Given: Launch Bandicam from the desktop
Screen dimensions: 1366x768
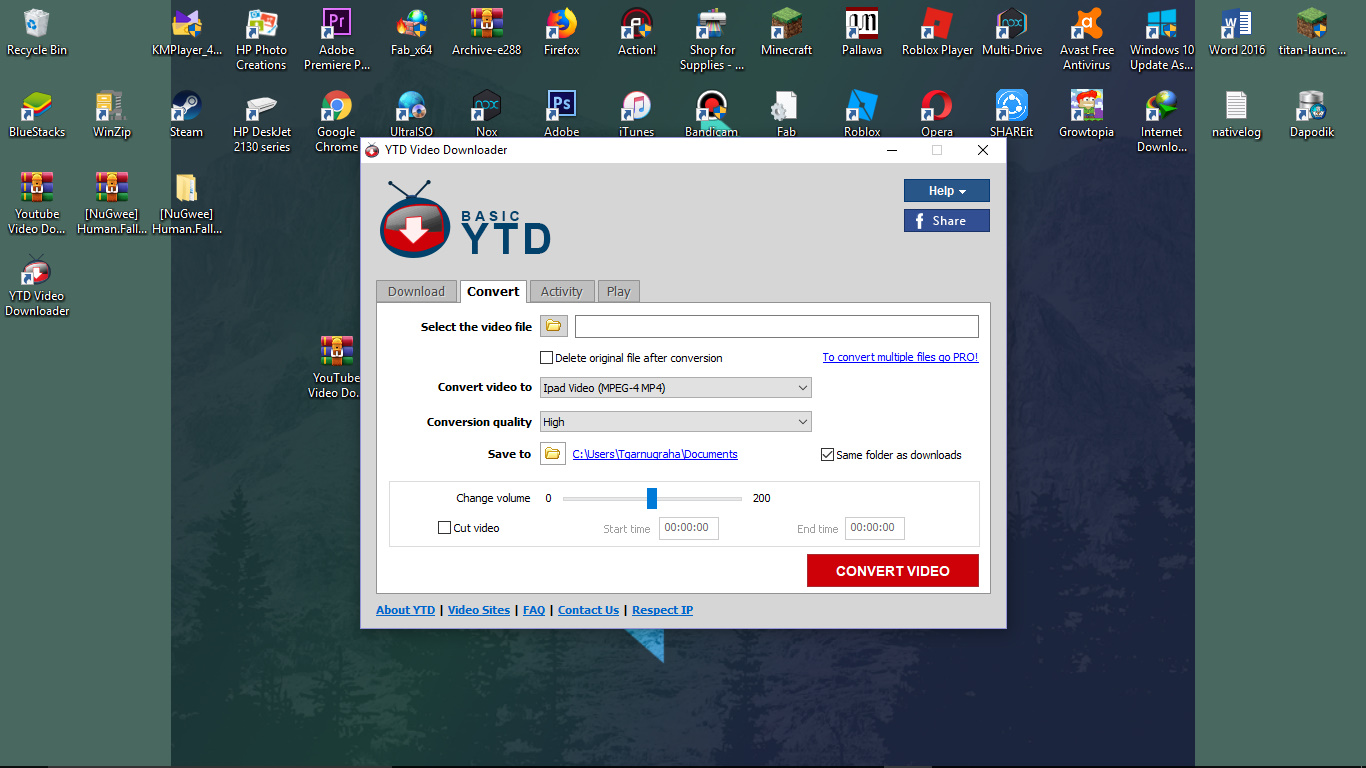Looking at the screenshot, I should [x=711, y=112].
